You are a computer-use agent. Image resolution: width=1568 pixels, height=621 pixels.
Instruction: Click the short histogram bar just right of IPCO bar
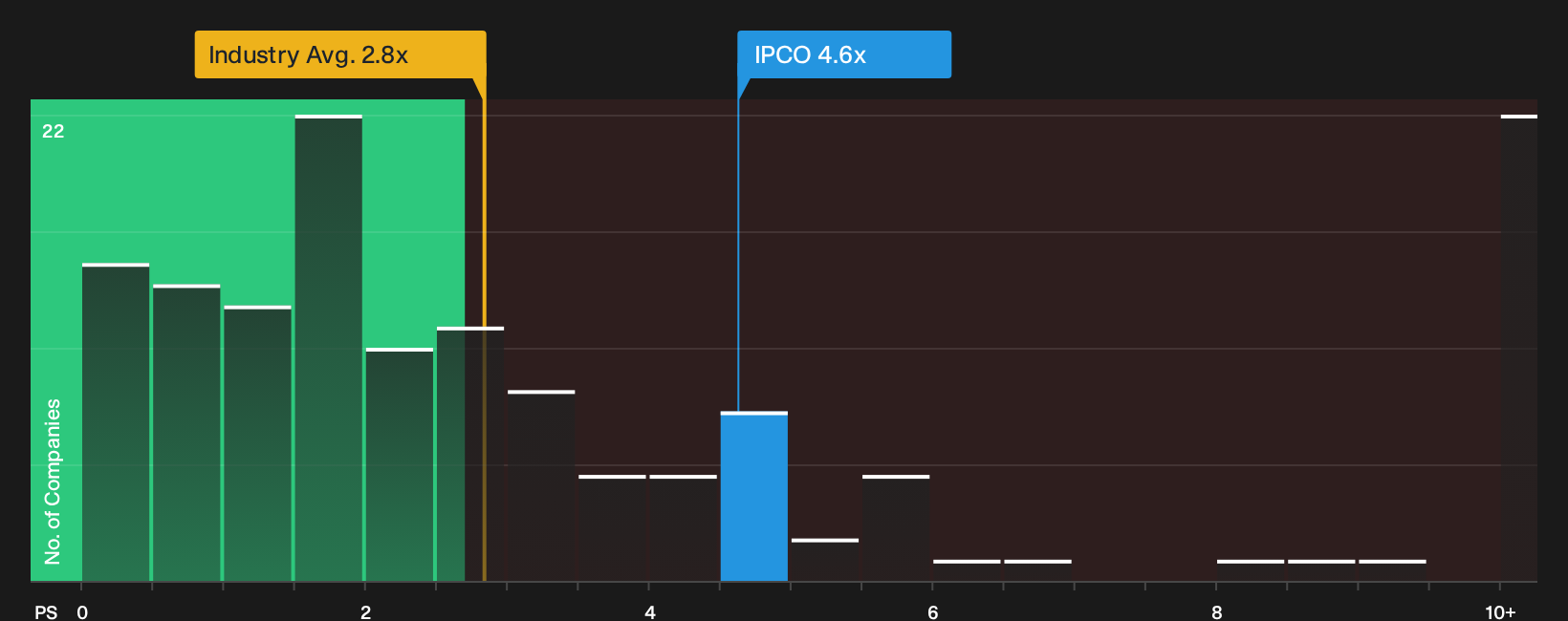[x=825, y=560]
